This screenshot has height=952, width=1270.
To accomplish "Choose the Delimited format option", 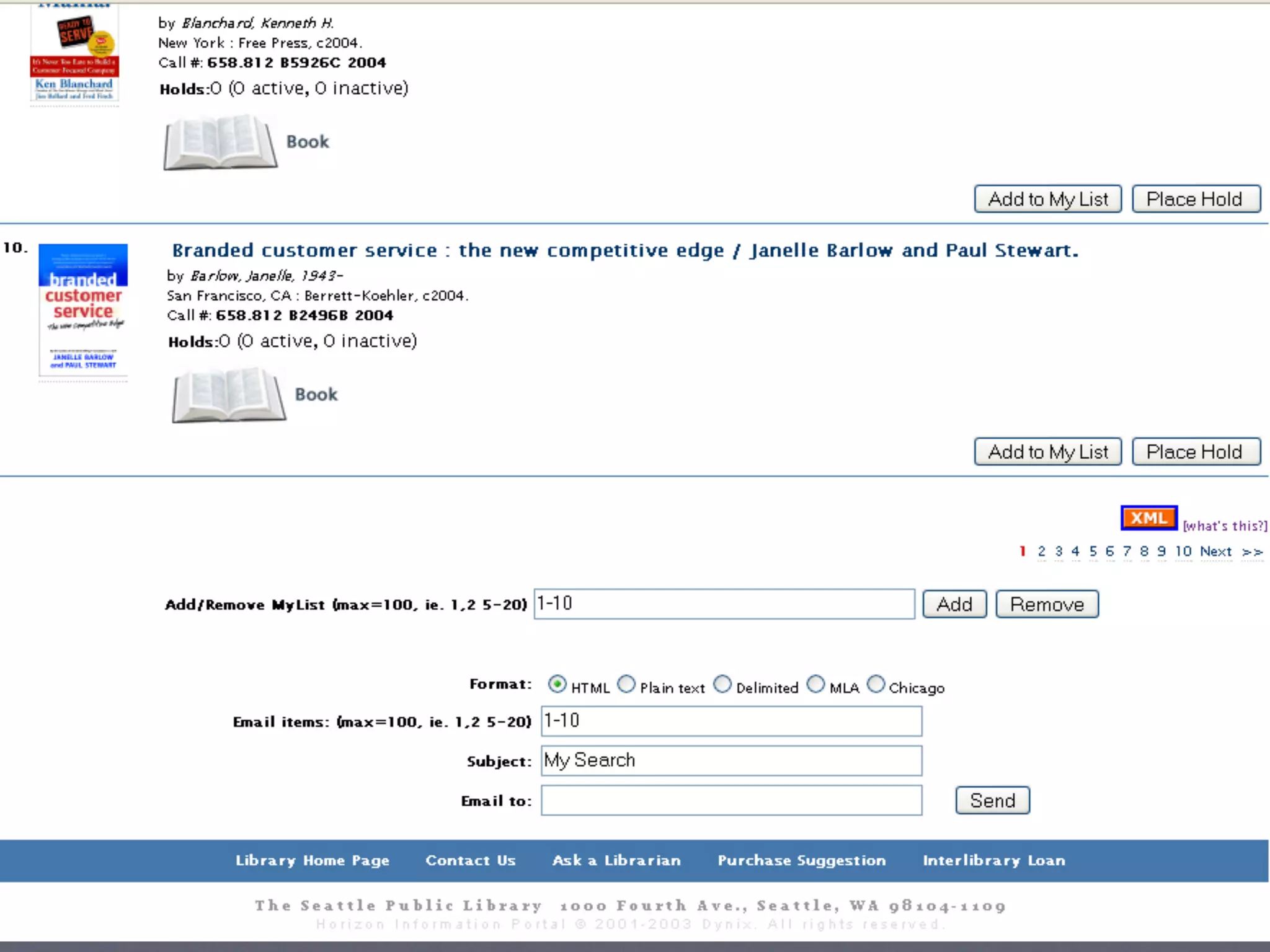I will point(722,684).
